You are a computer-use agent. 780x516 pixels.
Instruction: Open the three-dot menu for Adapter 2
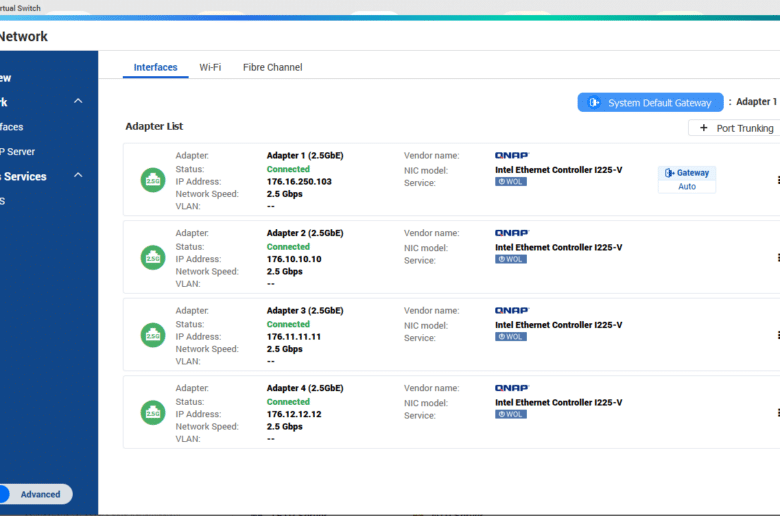click(778, 258)
